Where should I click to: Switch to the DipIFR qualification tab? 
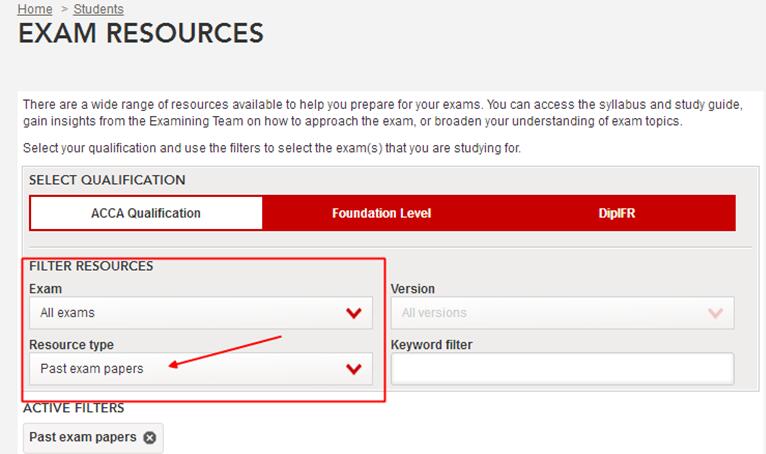[618, 213]
